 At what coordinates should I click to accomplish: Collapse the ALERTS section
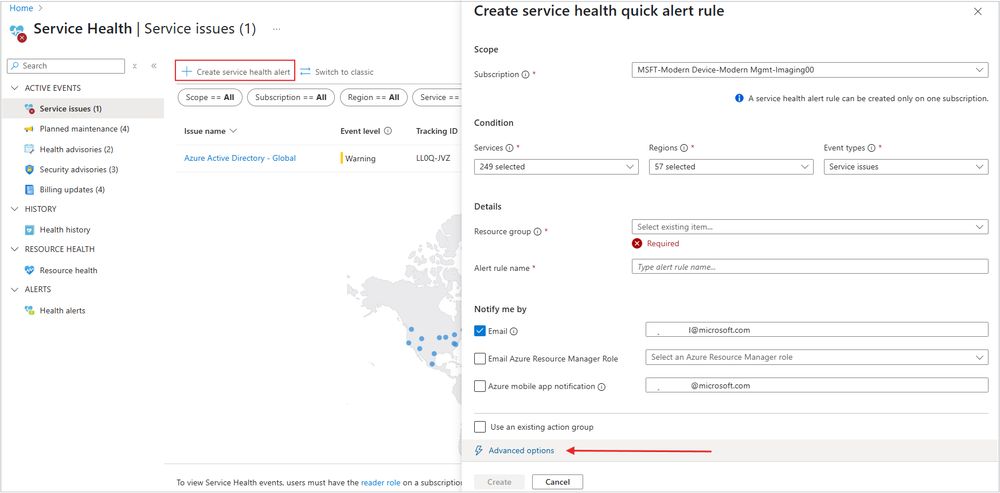[x=15, y=290]
